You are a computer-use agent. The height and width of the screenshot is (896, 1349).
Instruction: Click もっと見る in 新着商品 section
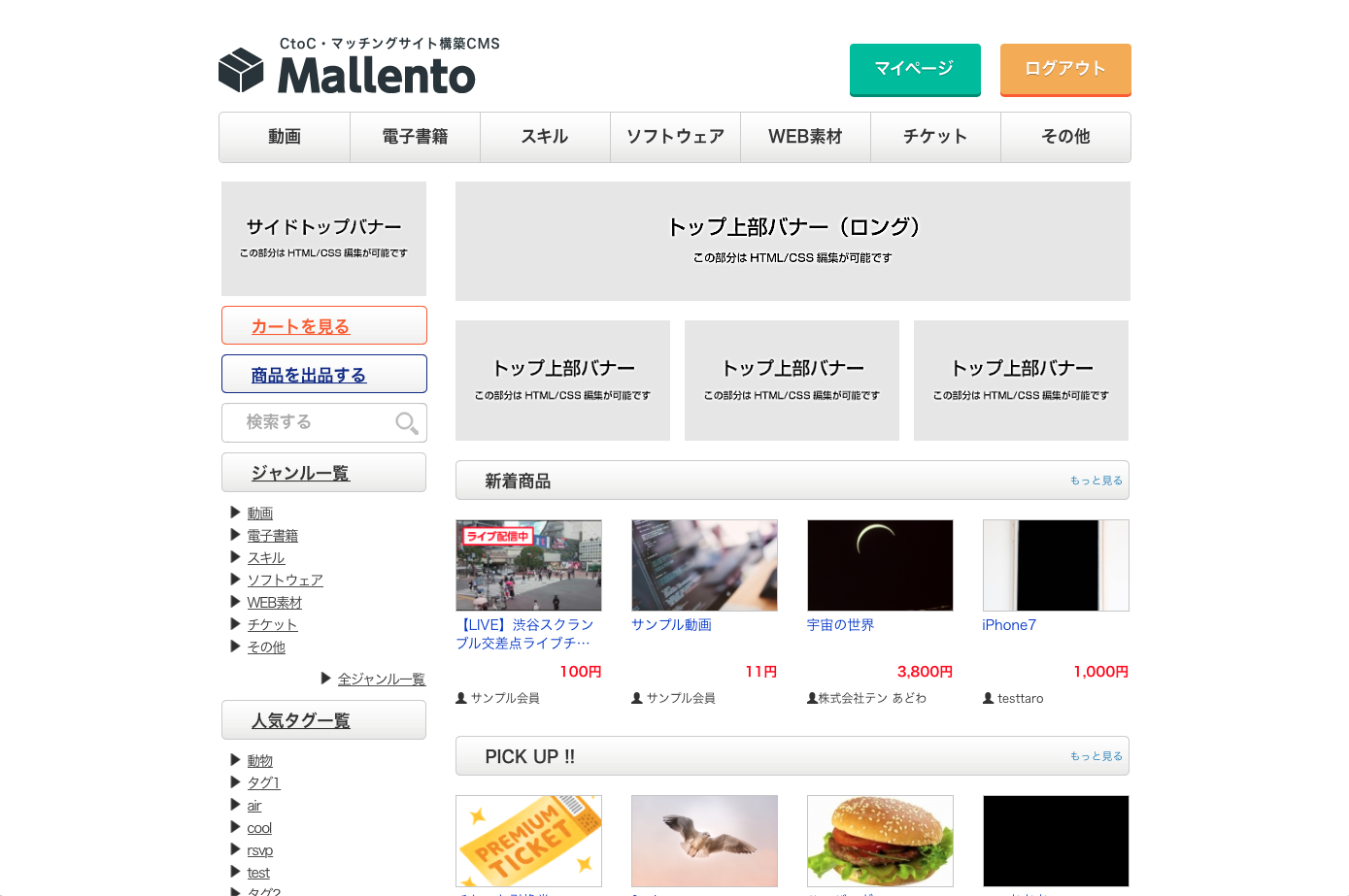(1096, 481)
